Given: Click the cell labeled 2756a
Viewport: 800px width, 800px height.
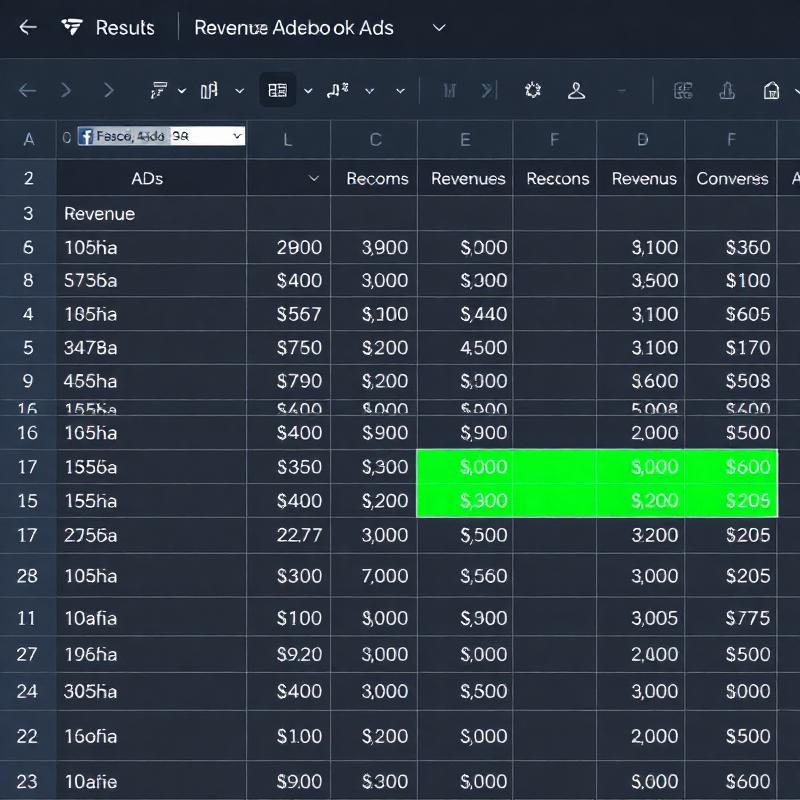Looking at the screenshot, I should pyautogui.click(x=152, y=535).
